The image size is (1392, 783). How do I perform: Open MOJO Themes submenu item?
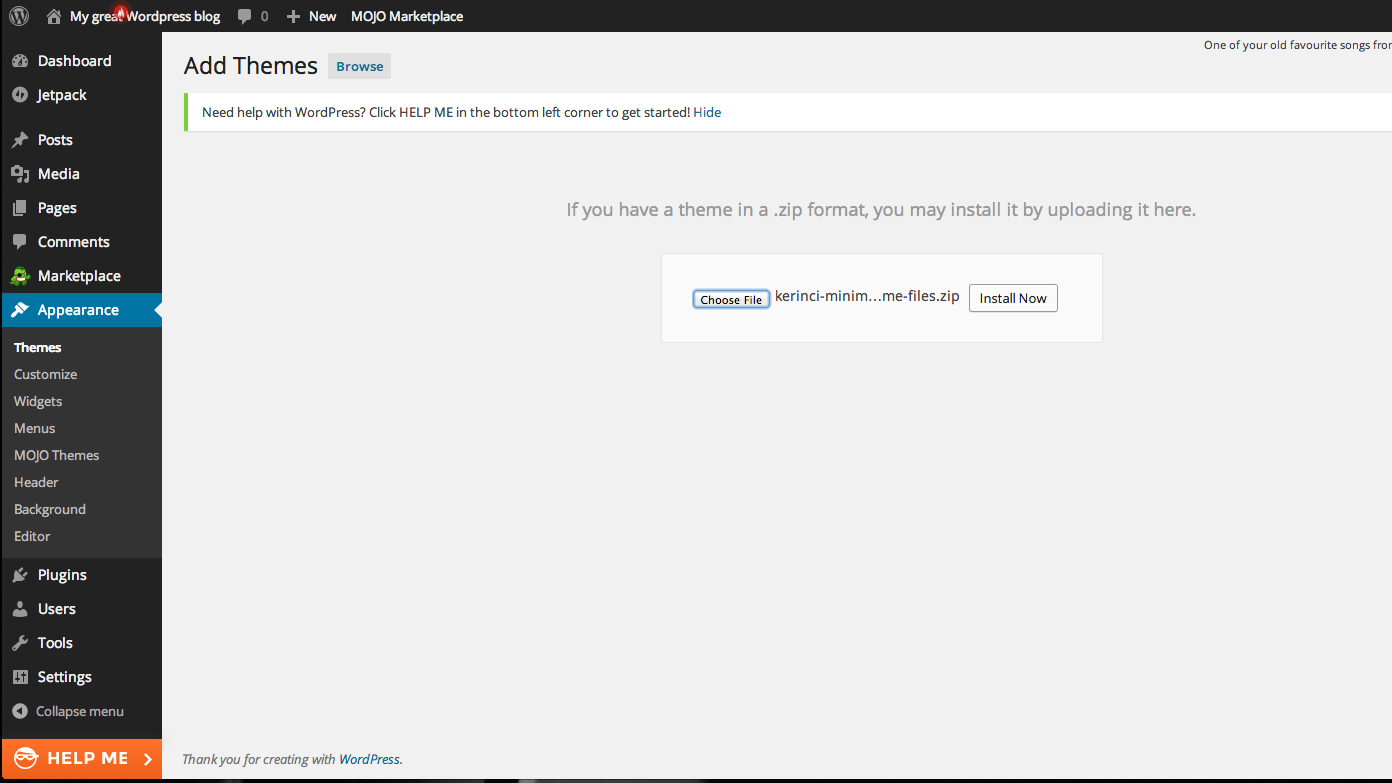click(56, 455)
